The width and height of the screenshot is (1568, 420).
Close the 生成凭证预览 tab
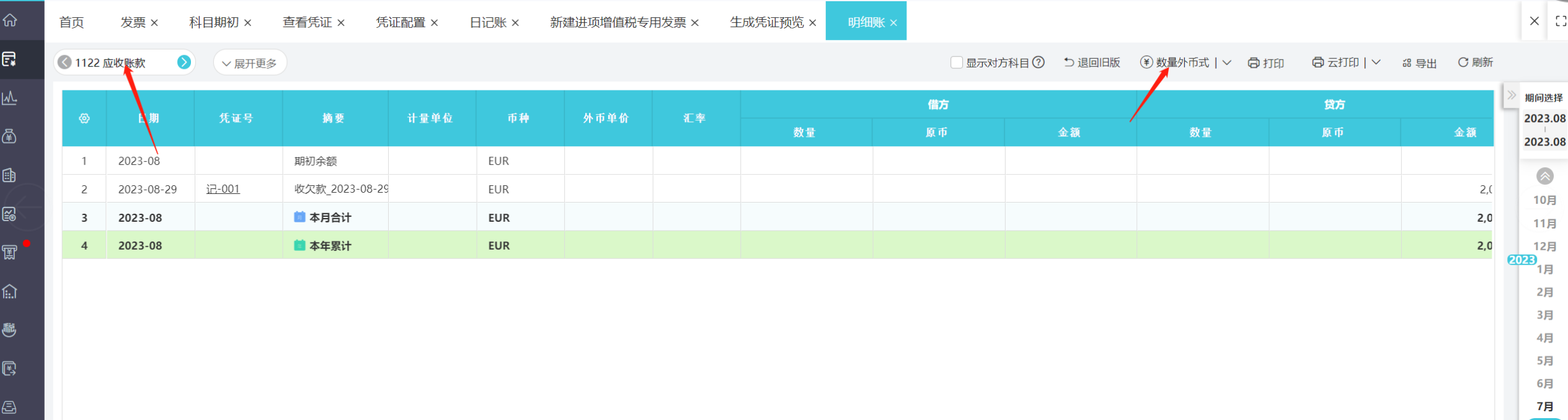[x=812, y=23]
